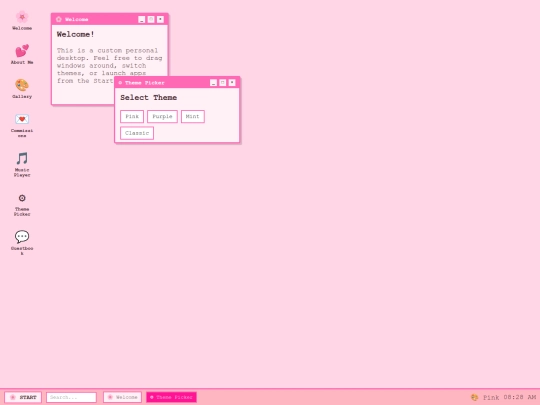The height and width of the screenshot is (405, 540).
Task: Click the 08:28 AM clock
Action: [520, 397]
